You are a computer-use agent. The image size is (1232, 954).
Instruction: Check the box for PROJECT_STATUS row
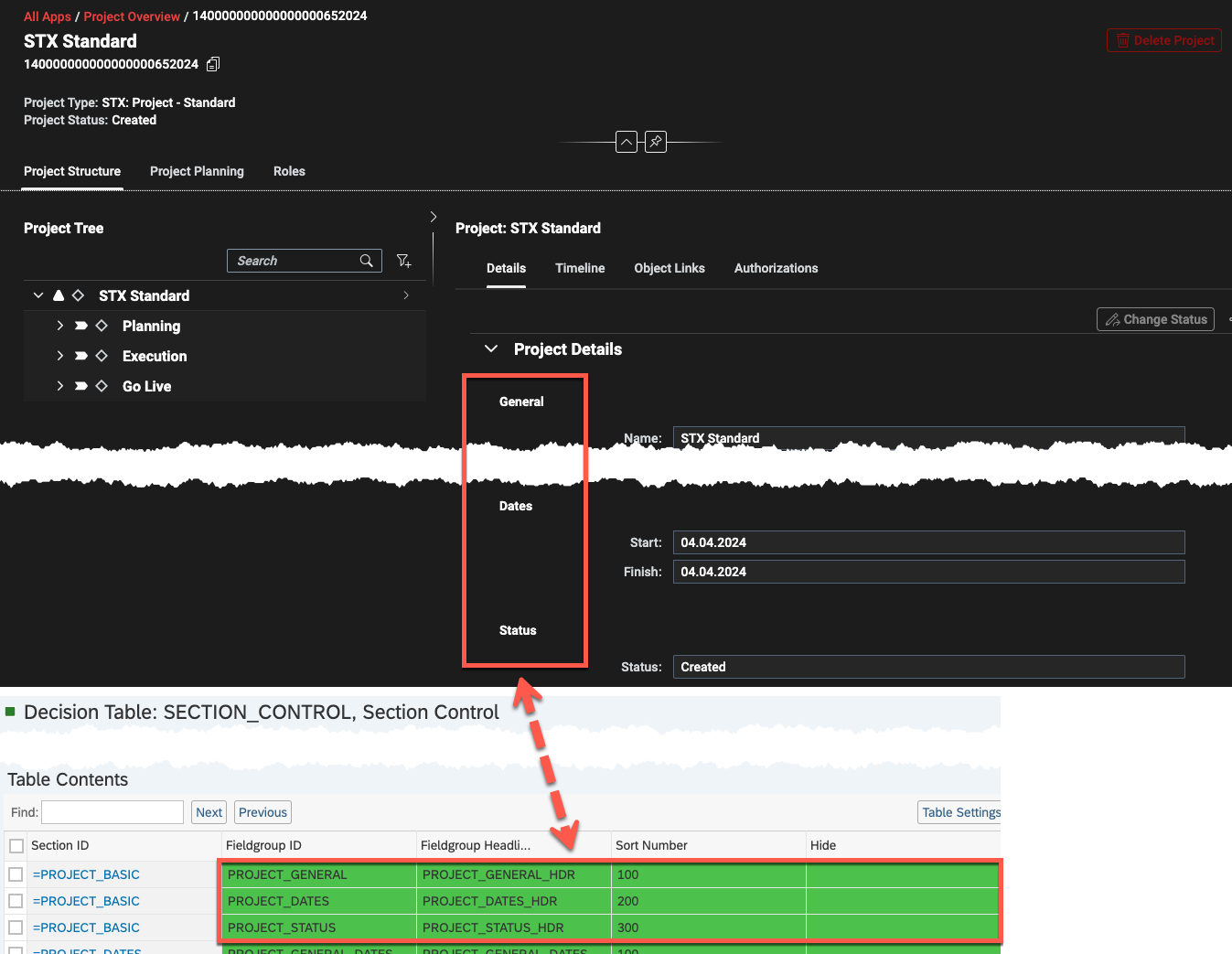[16, 927]
